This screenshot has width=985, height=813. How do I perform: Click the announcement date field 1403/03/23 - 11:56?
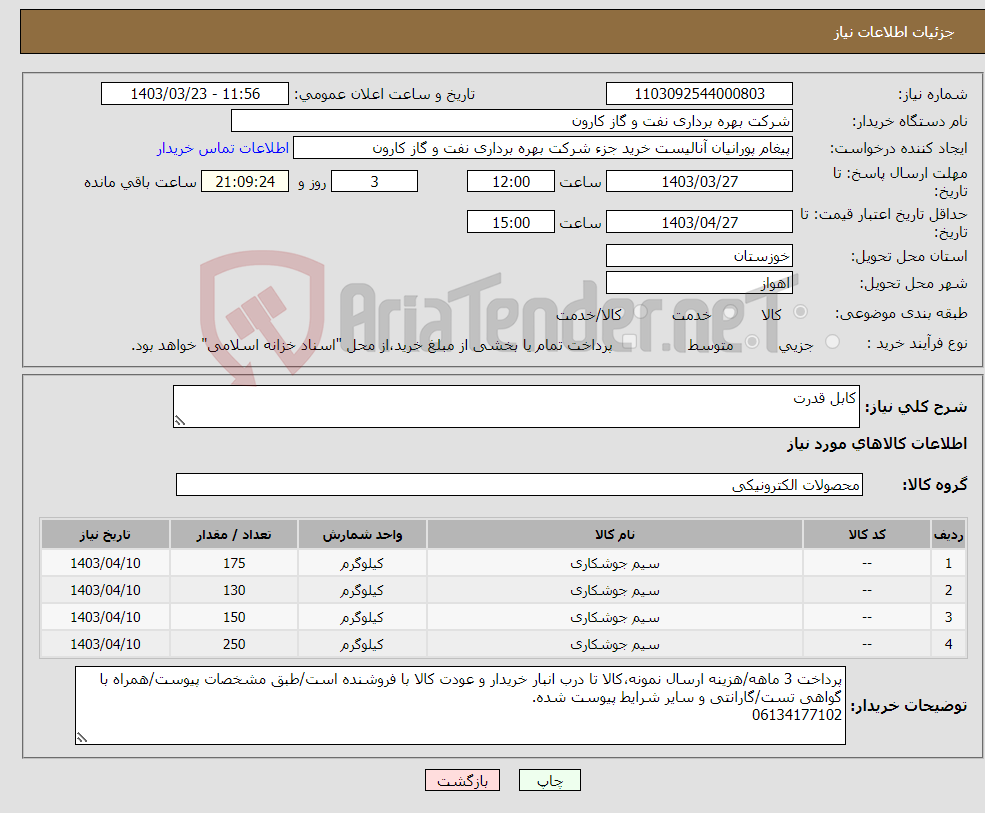point(195,94)
